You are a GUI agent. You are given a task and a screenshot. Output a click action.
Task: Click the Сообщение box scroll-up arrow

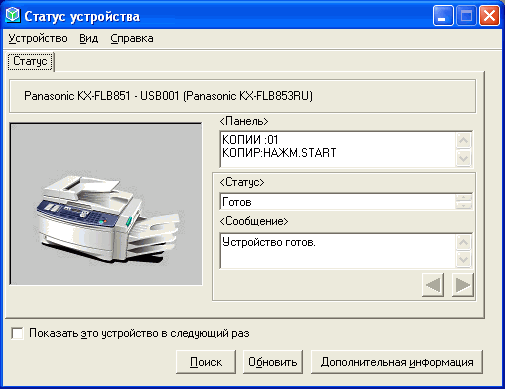tap(463, 242)
